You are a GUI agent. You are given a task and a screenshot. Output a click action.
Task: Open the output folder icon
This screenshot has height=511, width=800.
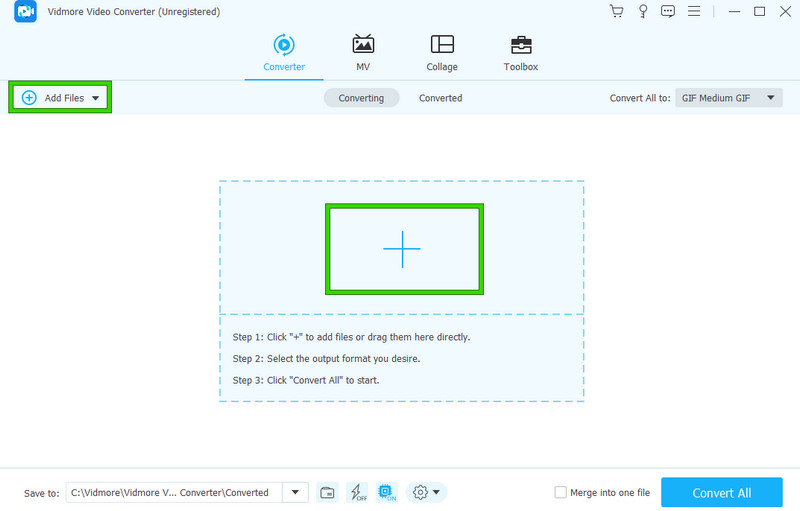[x=327, y=492]
